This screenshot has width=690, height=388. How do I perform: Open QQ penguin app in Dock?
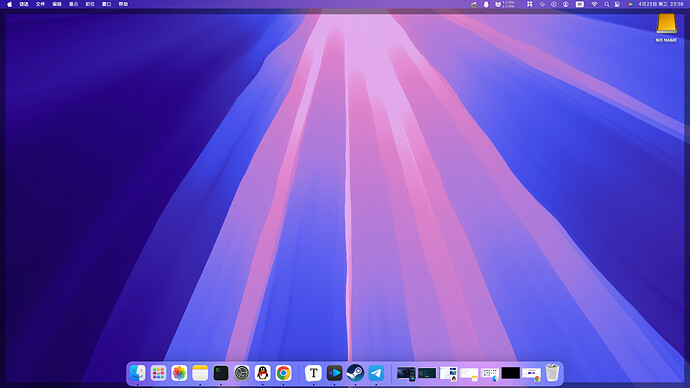coord(263,373)
